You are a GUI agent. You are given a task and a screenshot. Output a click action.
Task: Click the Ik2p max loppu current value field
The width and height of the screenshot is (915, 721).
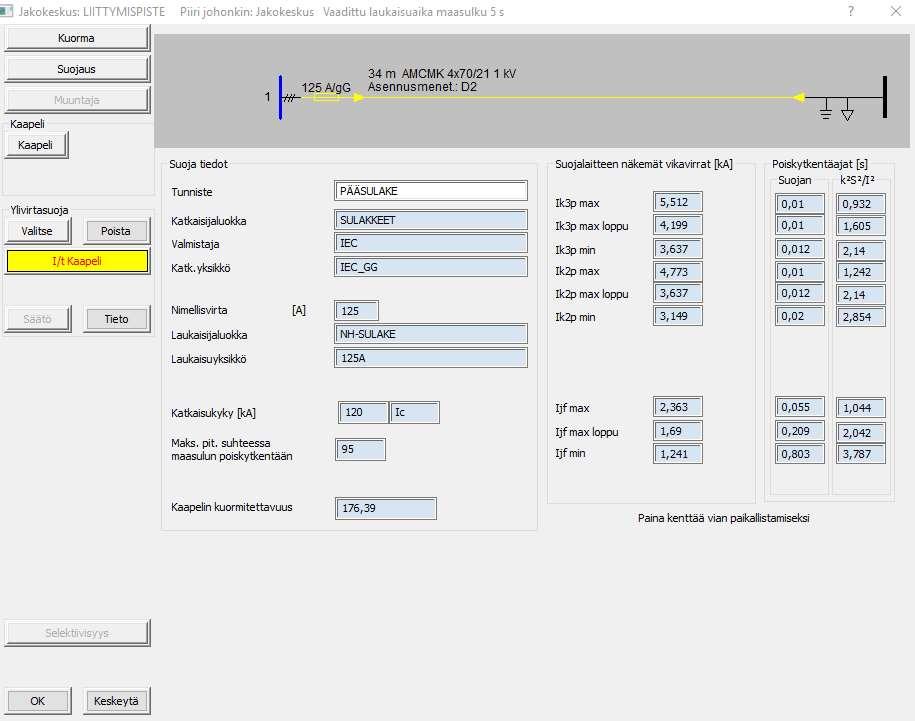(677, 293)
